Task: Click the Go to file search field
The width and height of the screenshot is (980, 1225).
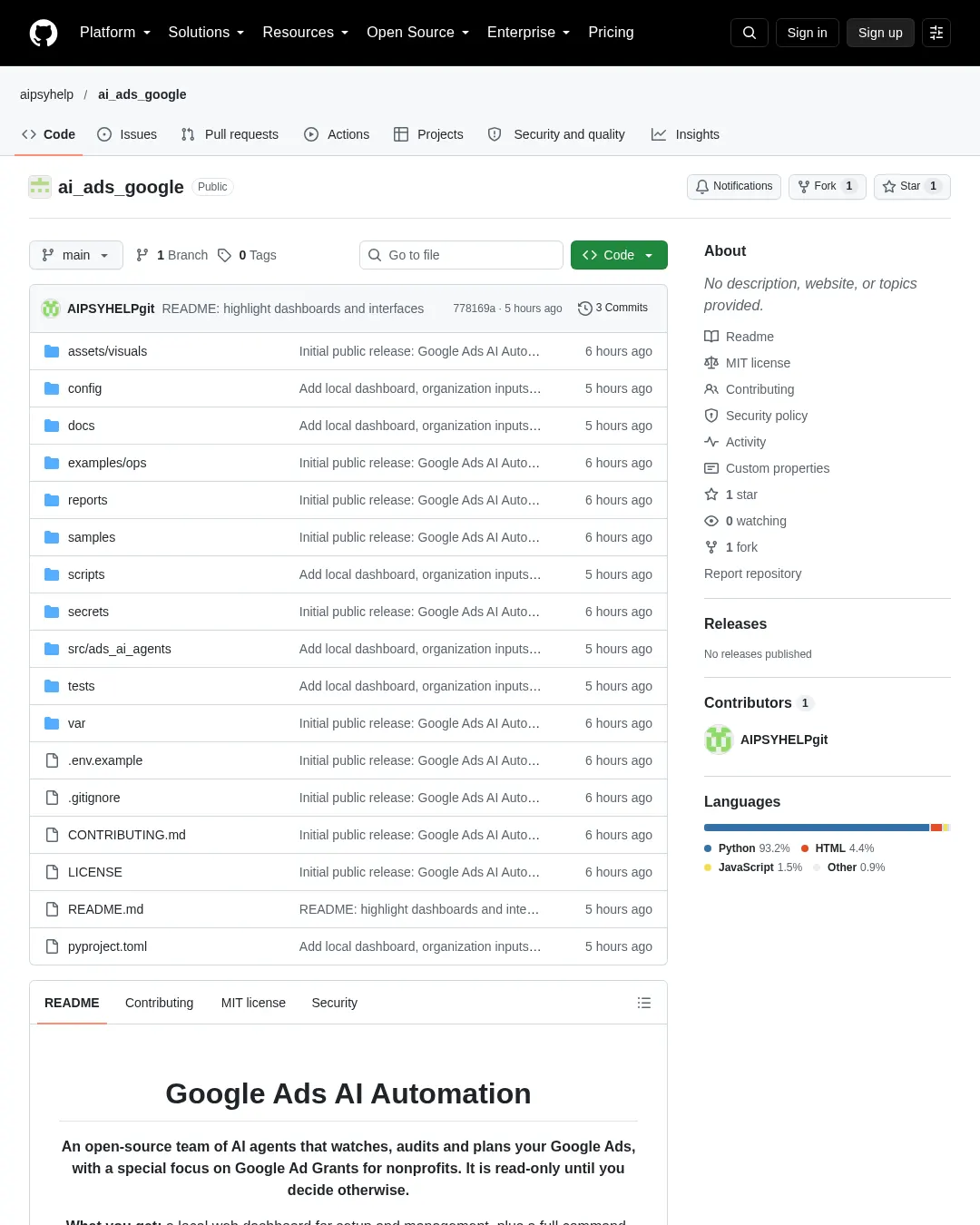Action: coord(461,255)
